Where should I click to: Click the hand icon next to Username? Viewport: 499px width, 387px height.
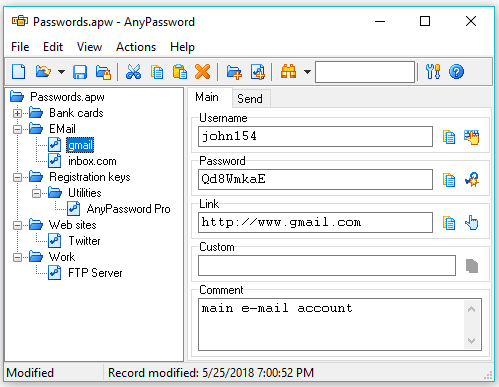[472, 137]
